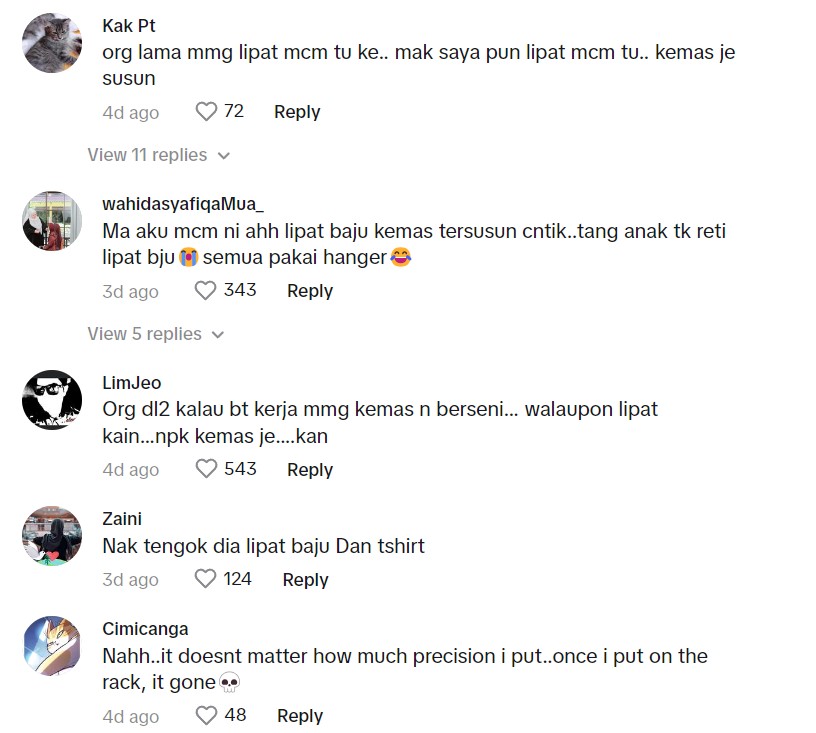Open Cimicanga's avatar picture
The width and height of the screenshot is (816, 733).
[x=52, y=646]
